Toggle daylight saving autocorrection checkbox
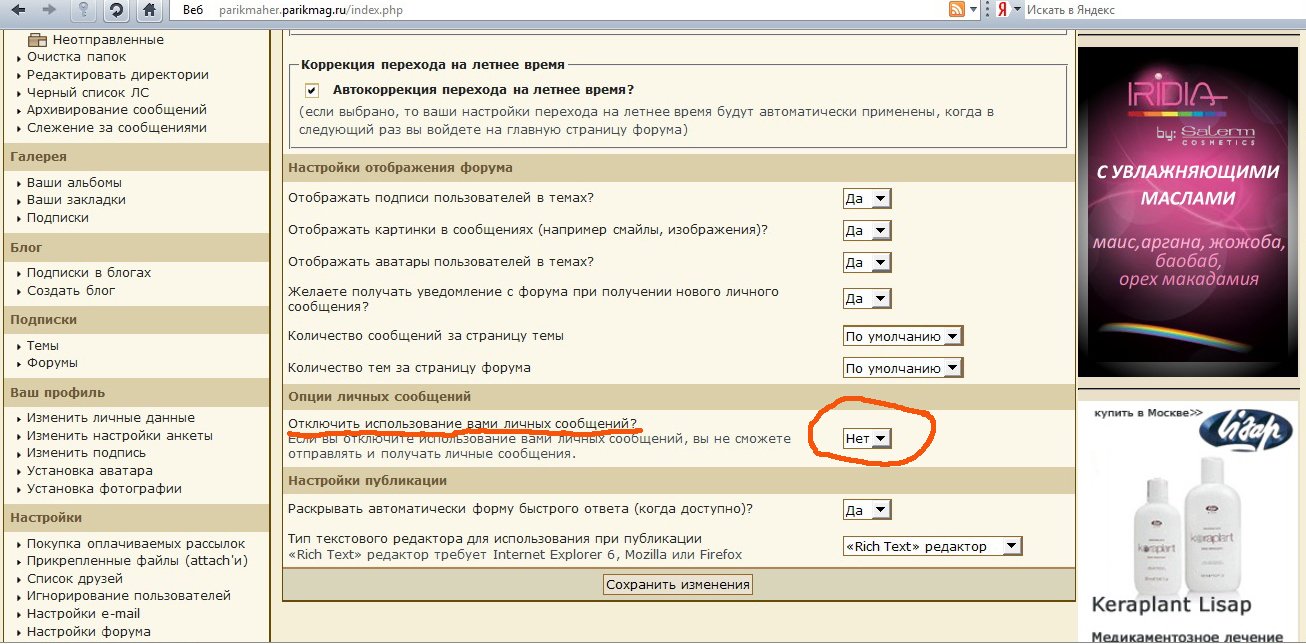1306x644 pixels. click(x=312, y=89)
